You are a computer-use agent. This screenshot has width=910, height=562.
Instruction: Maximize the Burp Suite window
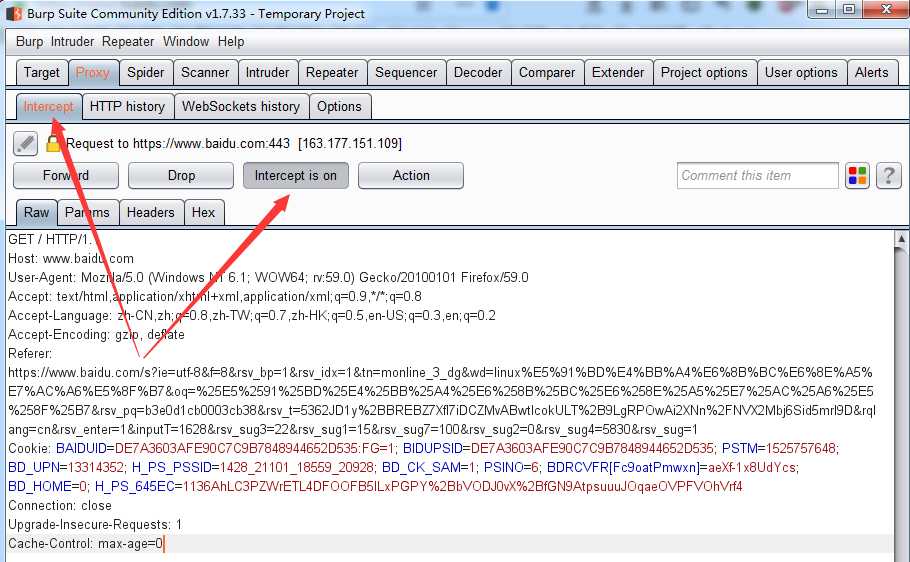click(848, 10)
